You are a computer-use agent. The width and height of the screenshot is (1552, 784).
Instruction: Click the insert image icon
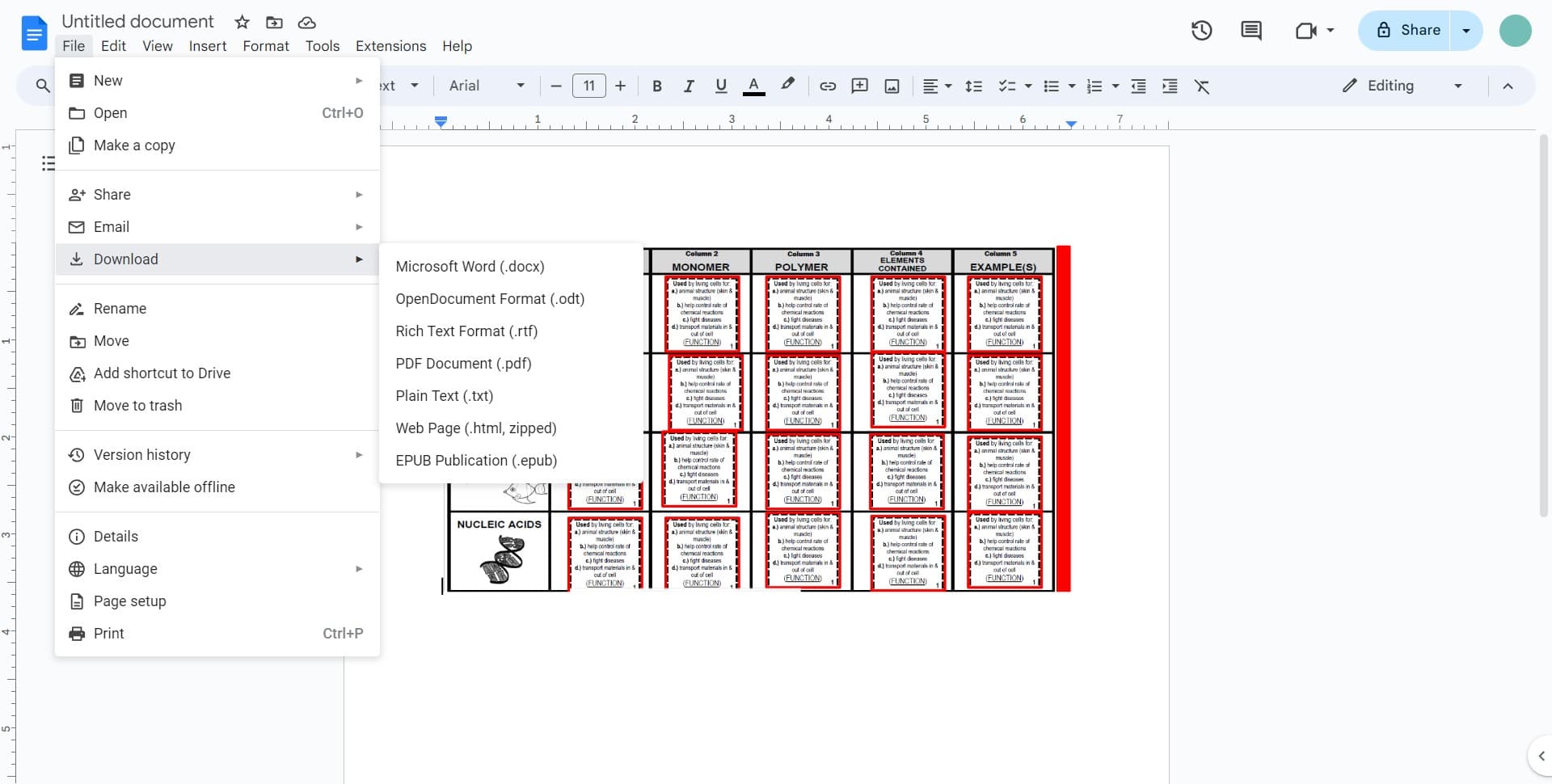point(892,86)
